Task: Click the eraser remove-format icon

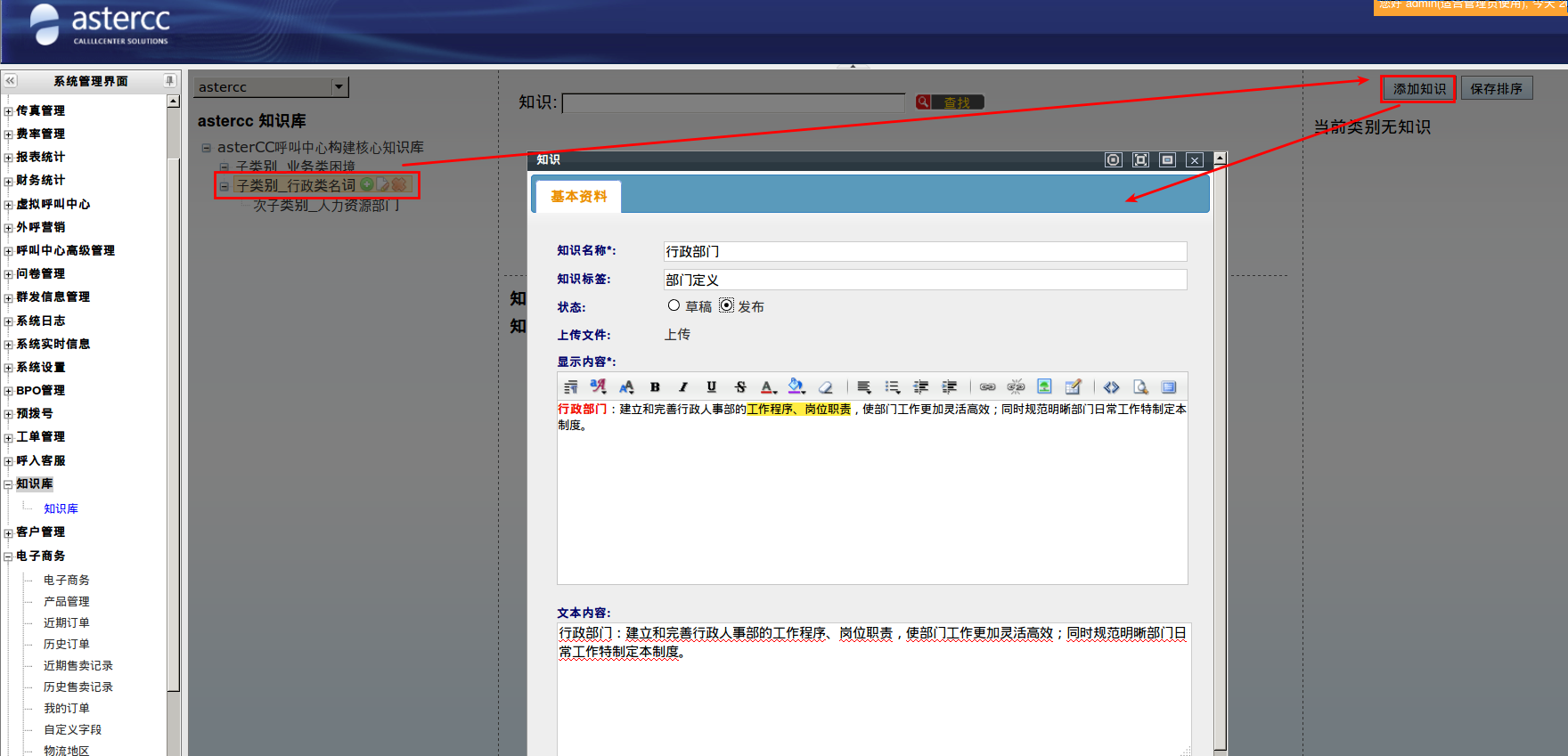Action: [x=825, y=387]
